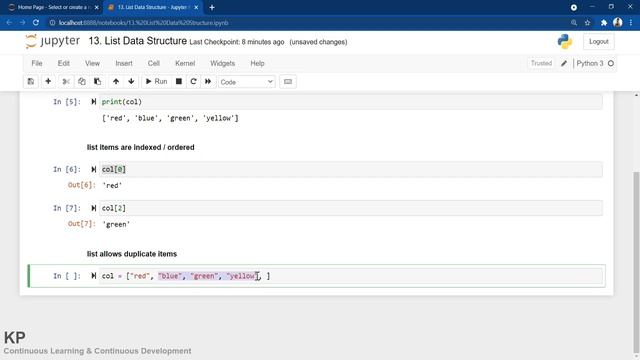Run cell icon beside In [6]
640x360 pixels.
click(93, 169)
